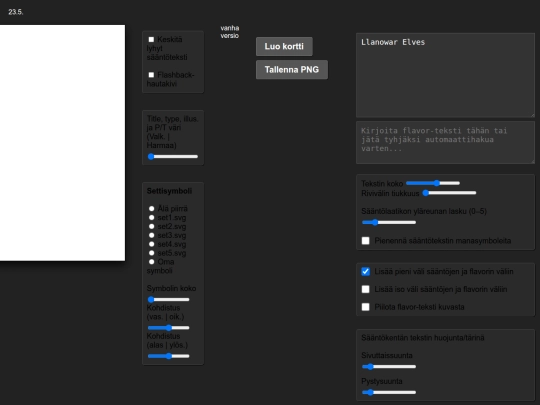Screen dimensions: 540x405
Task: Click the Sääntökentän tekstin huojunta/tärinä label
Action: click(x=423, y=338)
